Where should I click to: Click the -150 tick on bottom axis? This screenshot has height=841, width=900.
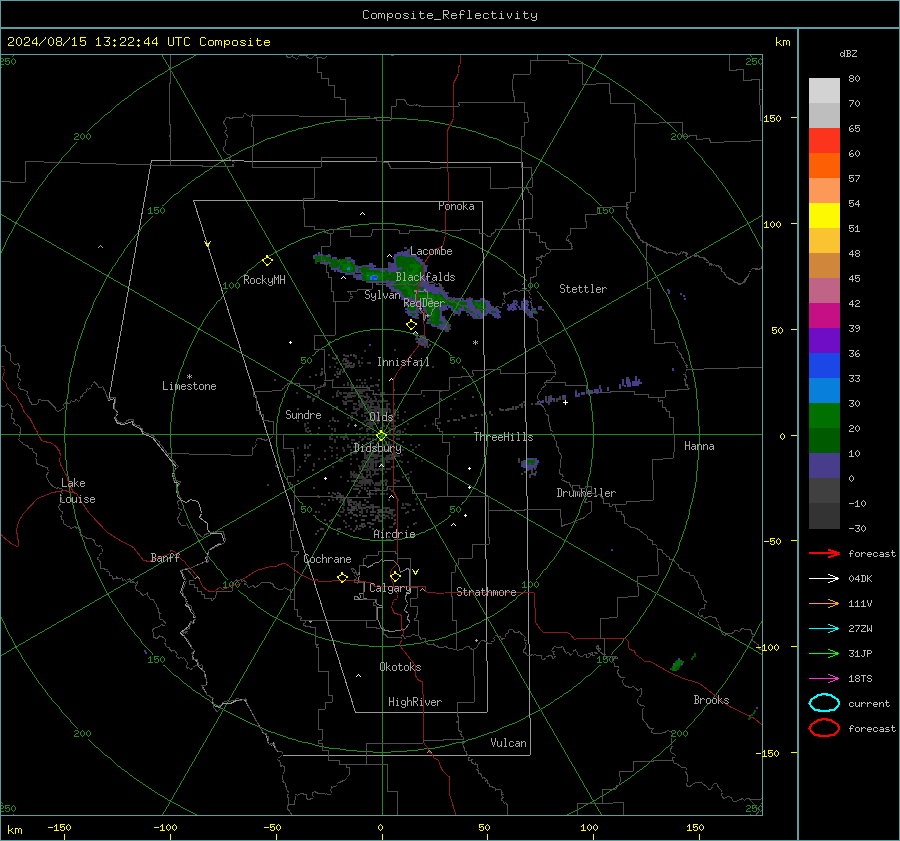pyautogui.click(x=59, y=827)
